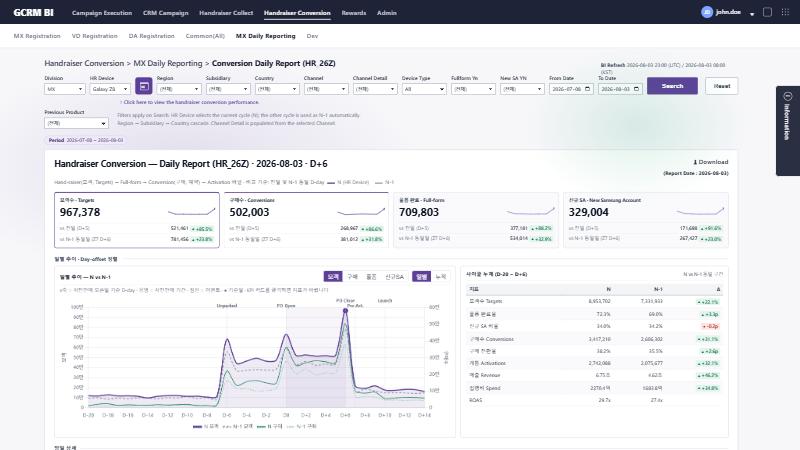Expand the Previous Product dropdown
The width and height of the screenshot is (800, 450).
[x=76, y=123]
